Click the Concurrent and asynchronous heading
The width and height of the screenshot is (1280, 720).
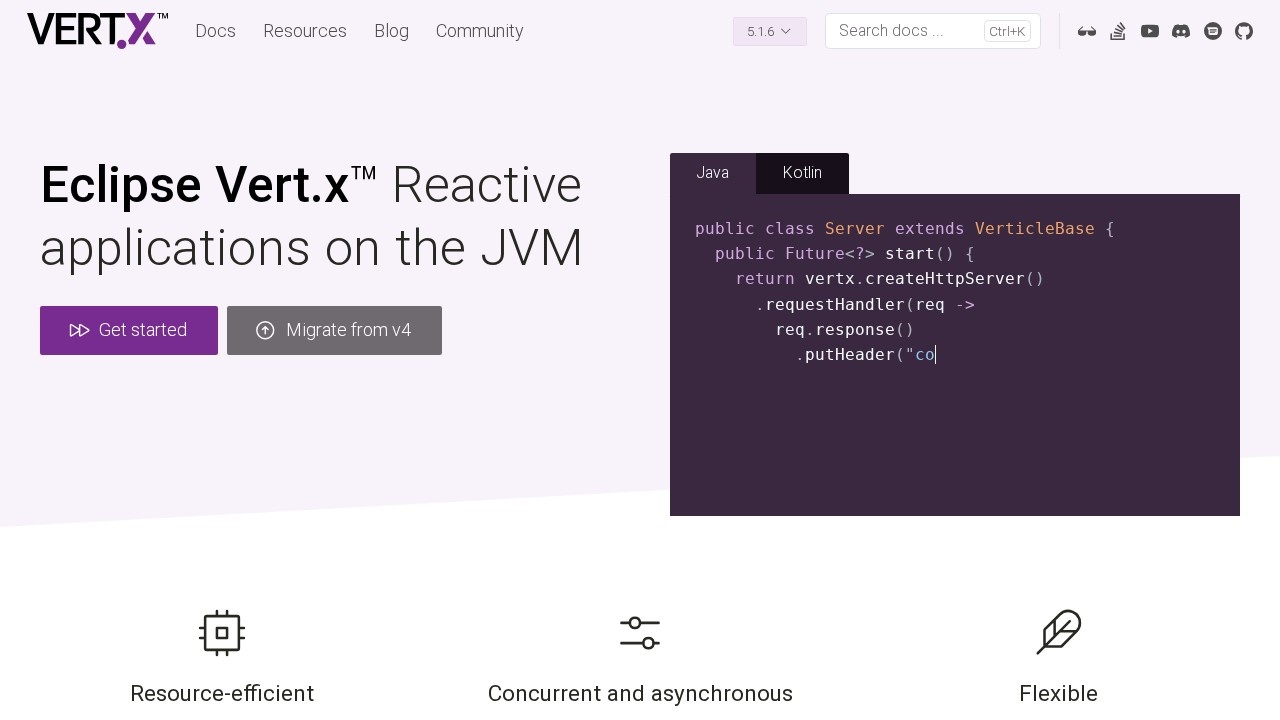[640, 693]
